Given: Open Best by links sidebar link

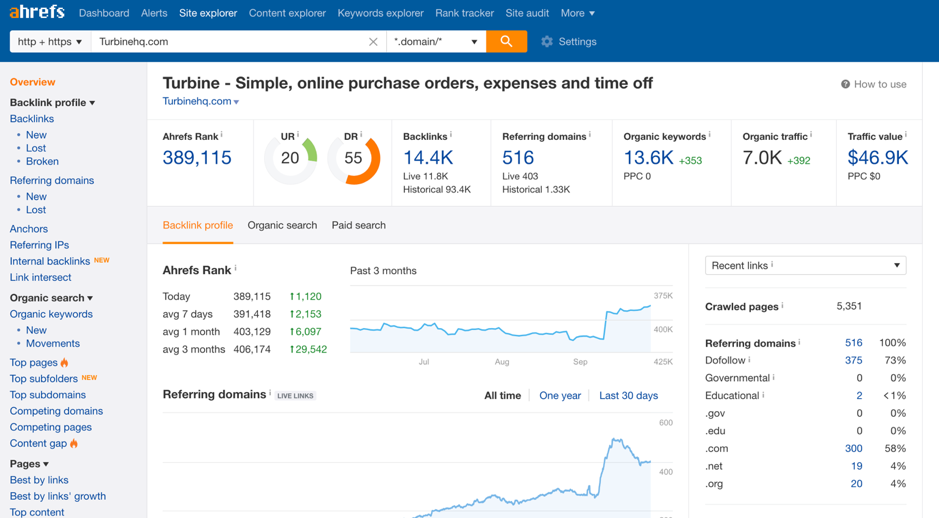Looking at the screenshot, I should [39, 480].
